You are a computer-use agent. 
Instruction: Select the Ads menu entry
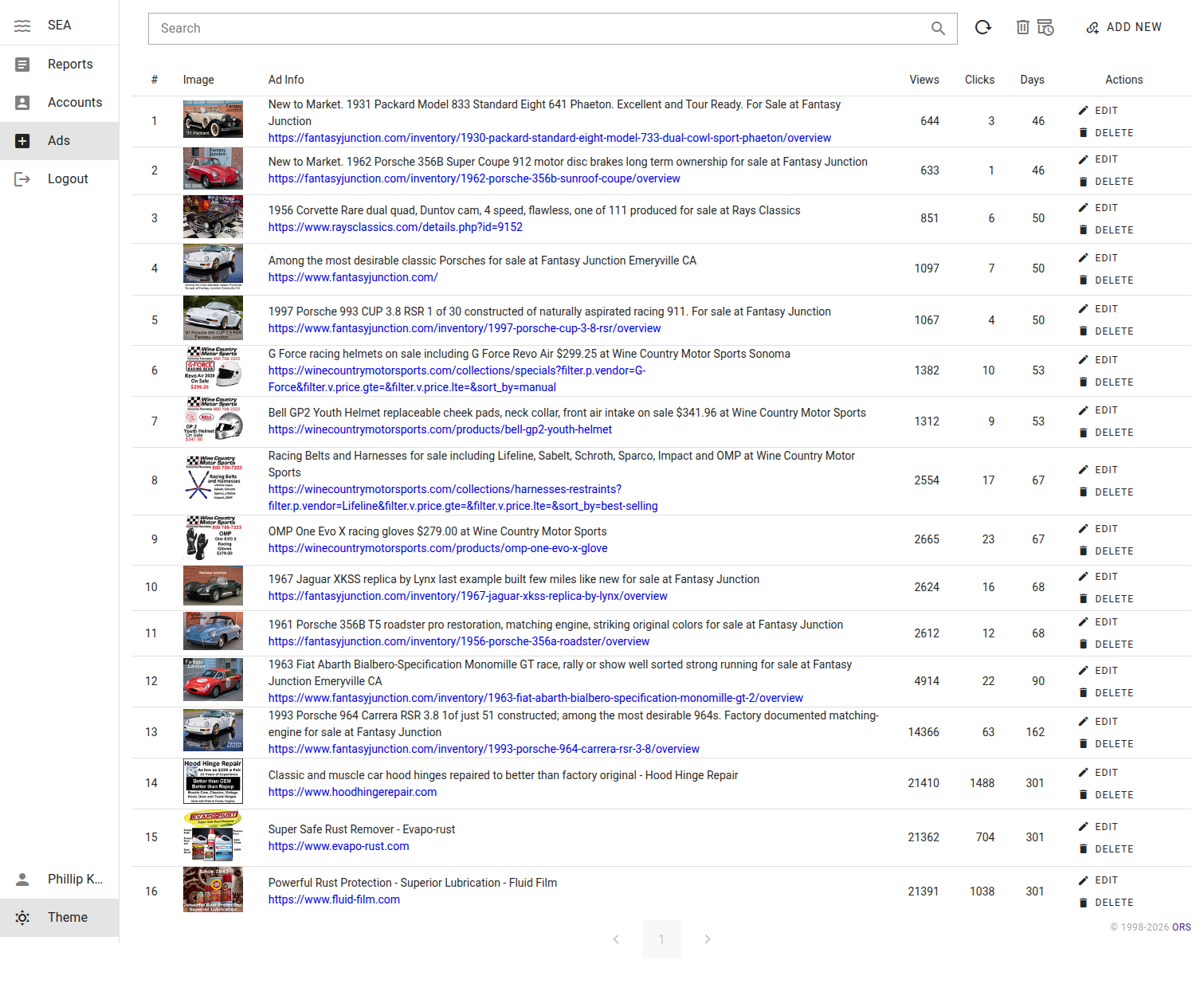point(59,140)
